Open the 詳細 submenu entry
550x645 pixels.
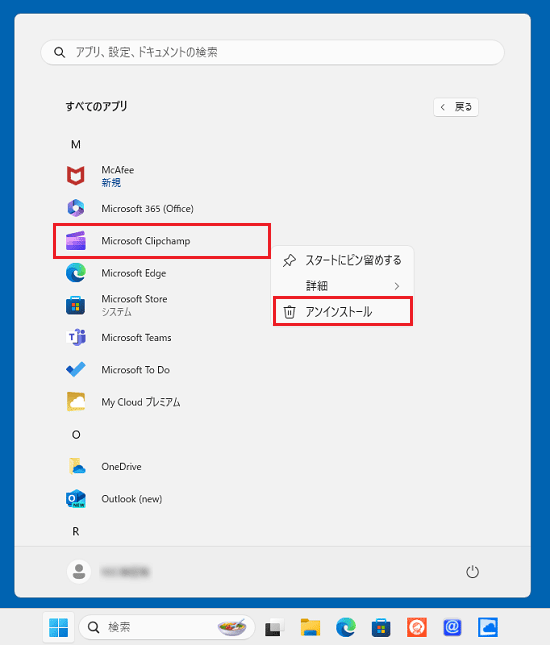(342, 286)
